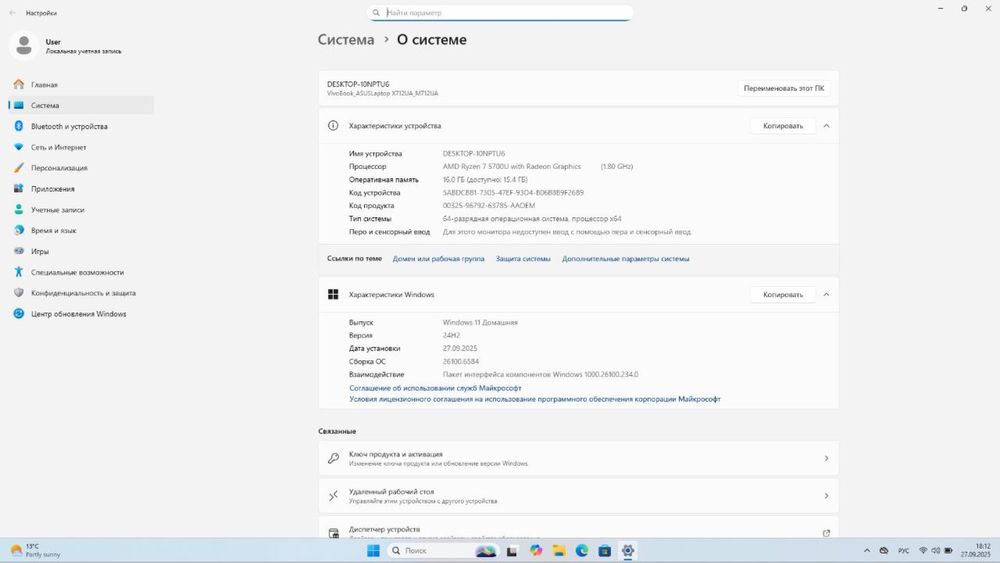Click the User account avatar
This screenshot has height=563, width=1000.
click(x=24, y=45)
